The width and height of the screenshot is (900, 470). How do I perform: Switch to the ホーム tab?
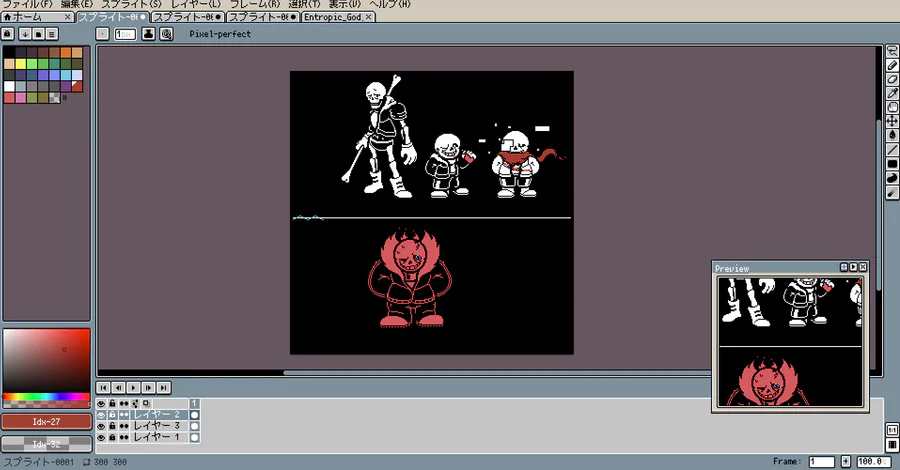(37, 17)
